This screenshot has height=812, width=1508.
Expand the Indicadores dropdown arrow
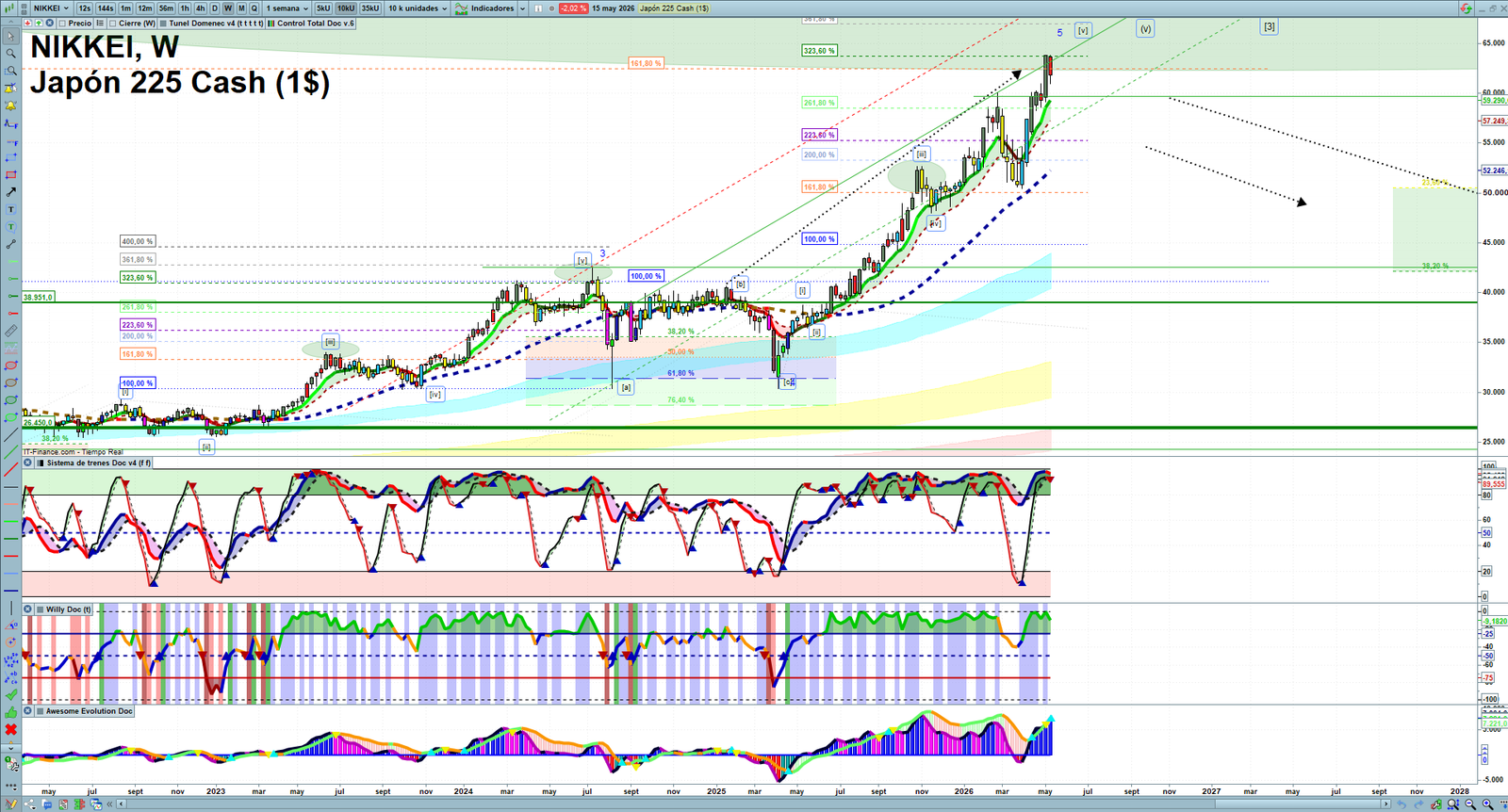point(522,8)
